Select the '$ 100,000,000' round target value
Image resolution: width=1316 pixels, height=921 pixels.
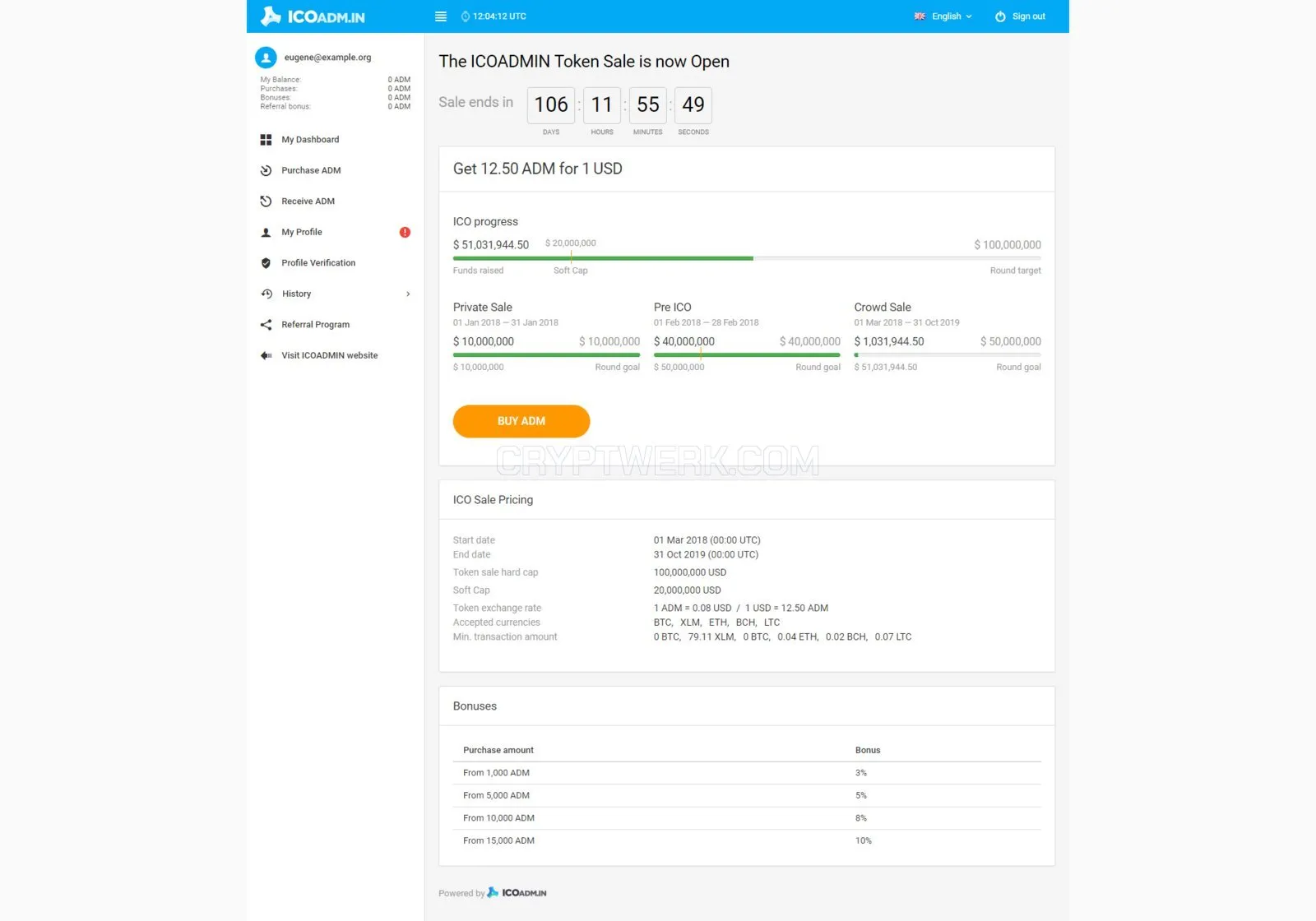point(1008,245)
